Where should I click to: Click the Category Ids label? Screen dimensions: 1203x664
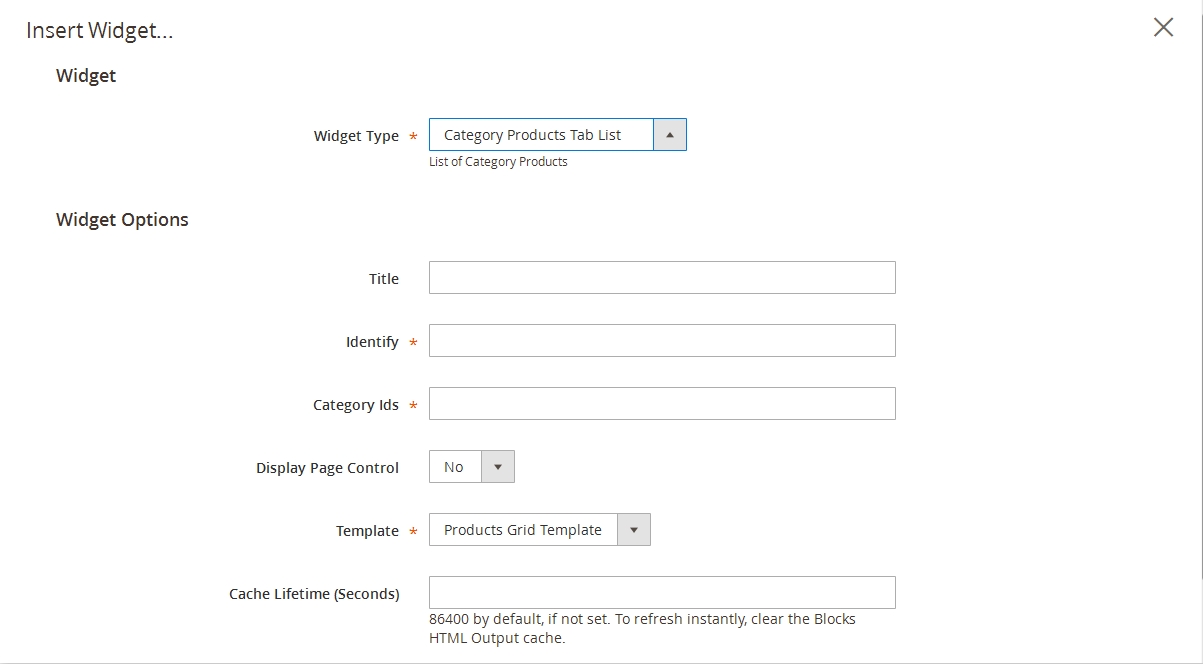click(x=356, y=405)
